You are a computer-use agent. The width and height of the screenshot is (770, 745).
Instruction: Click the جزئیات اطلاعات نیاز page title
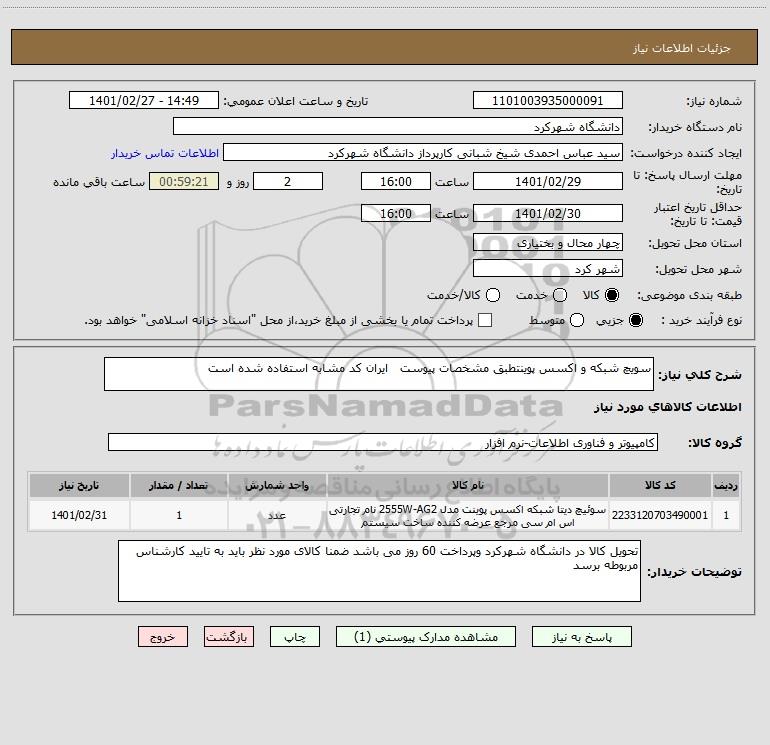coord(682,48)
